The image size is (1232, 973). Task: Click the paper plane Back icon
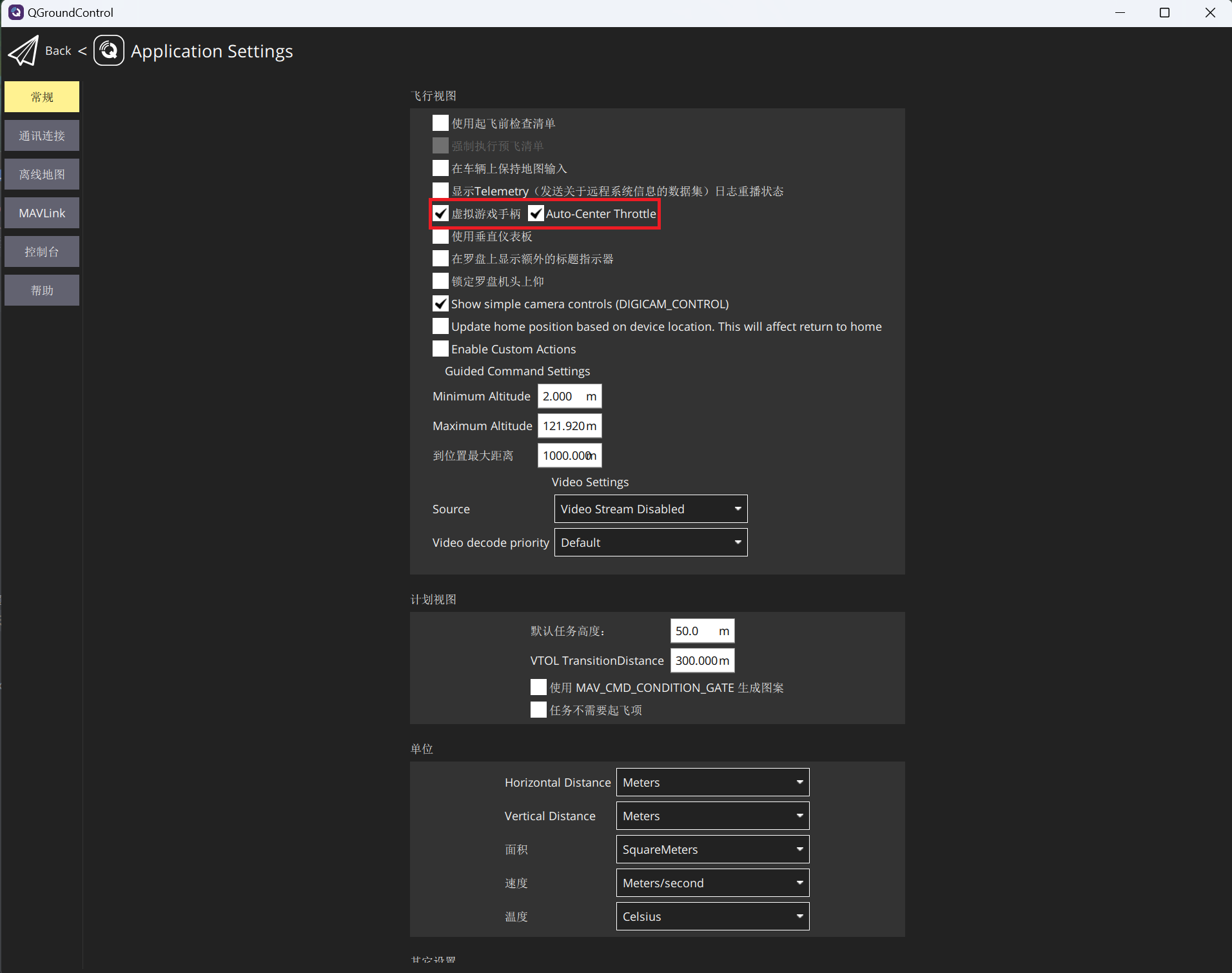point(23,51)
